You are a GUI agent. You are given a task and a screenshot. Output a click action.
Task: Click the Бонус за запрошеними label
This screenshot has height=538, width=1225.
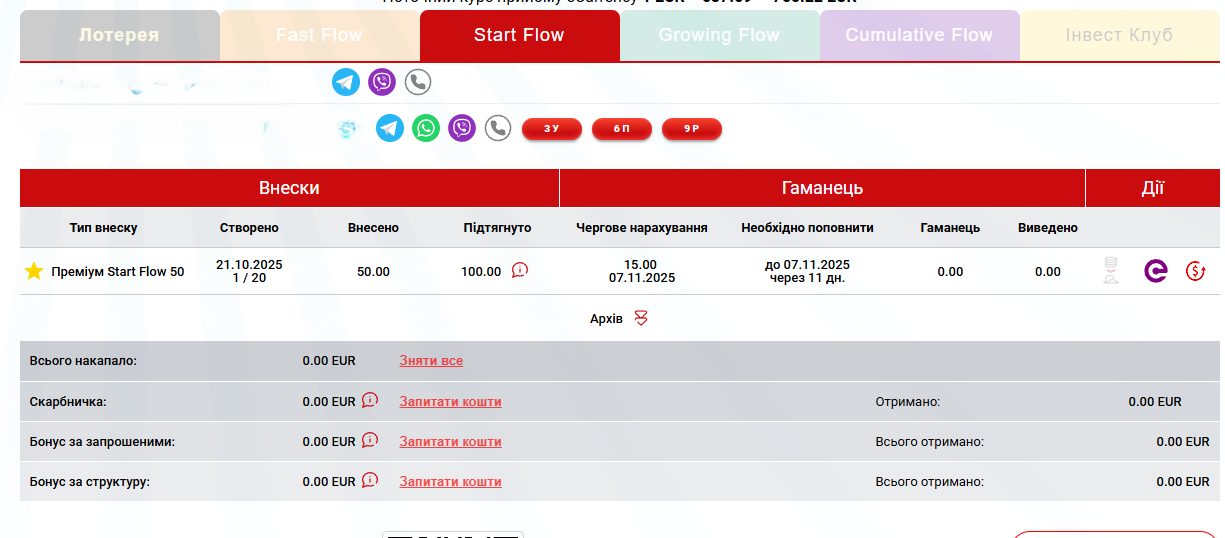click(102, 441)
